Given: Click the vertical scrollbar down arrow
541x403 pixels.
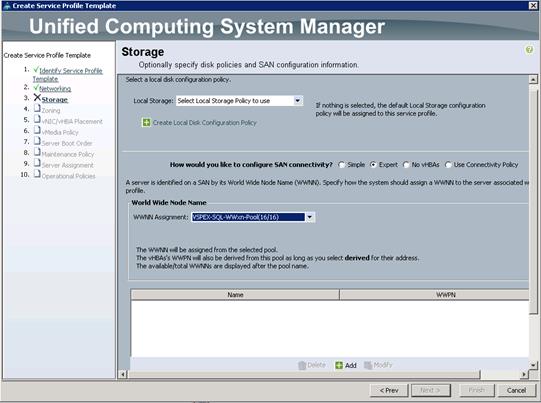Looking at the screenshot, I should pyautogui.click(x=533, y=365).
